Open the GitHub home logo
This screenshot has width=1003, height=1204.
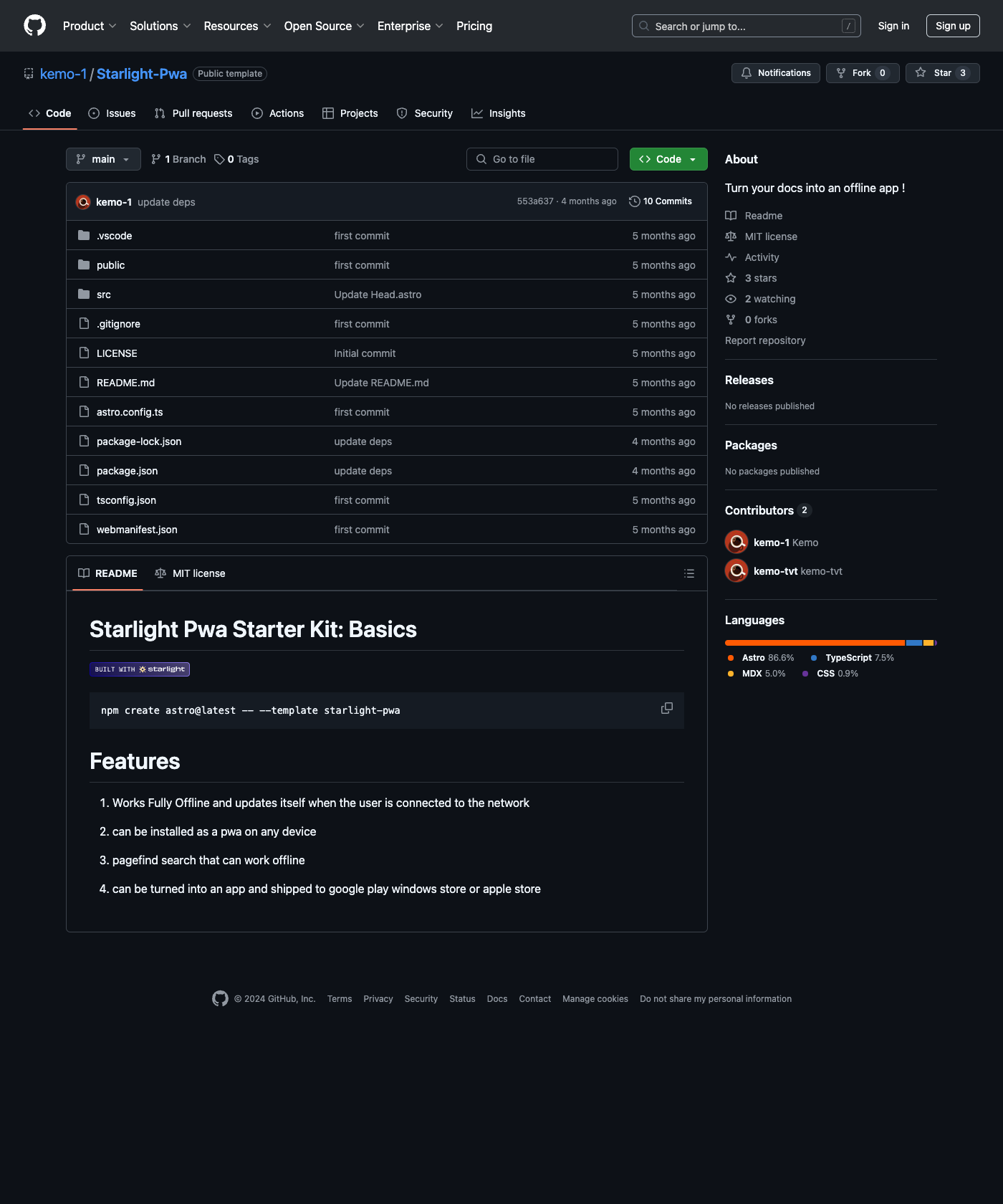tap(34, 25)
